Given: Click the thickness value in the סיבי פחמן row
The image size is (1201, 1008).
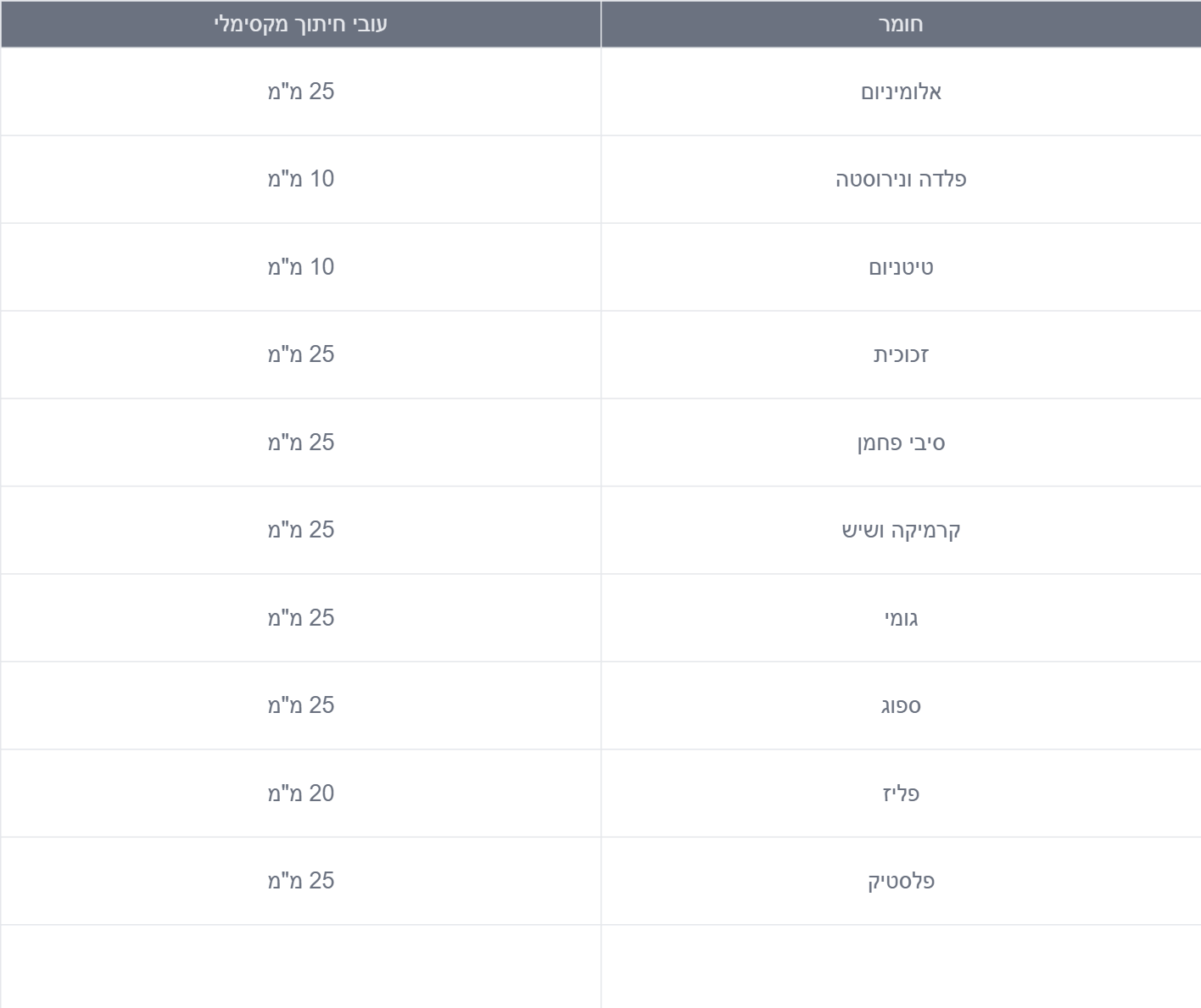Looking at the screenshot, I should tap(301, 443).
